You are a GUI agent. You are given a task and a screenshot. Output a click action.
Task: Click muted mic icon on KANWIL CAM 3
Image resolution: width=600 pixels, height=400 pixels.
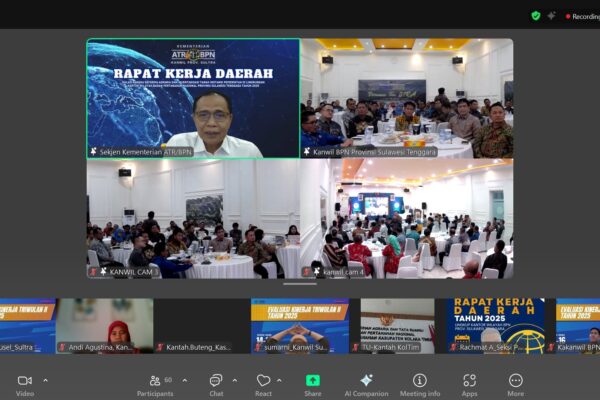[93, 272]
